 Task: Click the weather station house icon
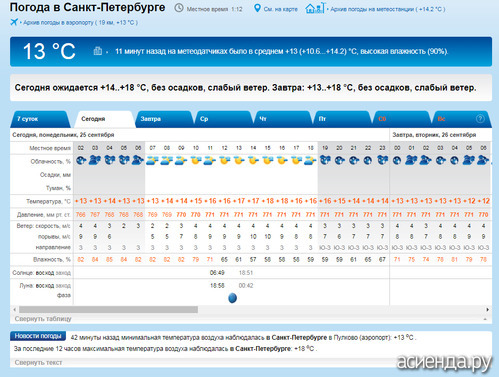tap(314, 8)
